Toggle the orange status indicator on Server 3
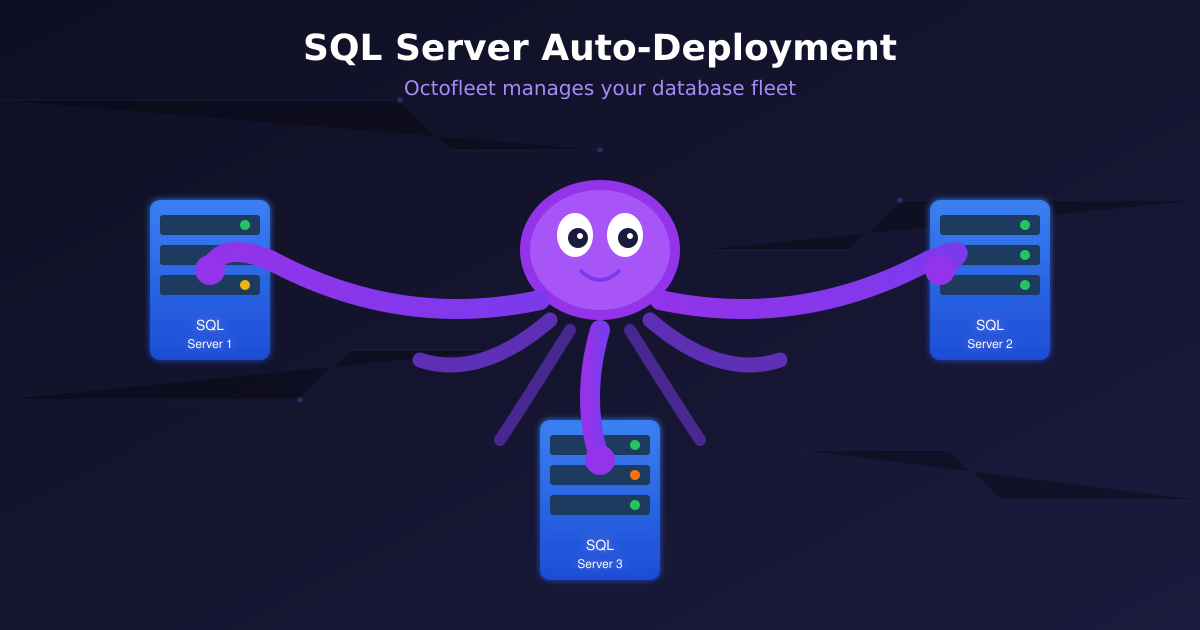 click(x=637, y=473)
